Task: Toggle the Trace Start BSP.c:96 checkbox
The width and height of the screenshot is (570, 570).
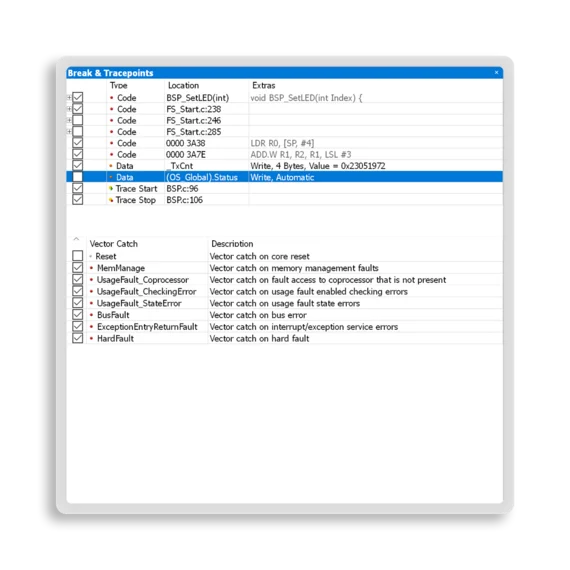Action: [77, 188]
